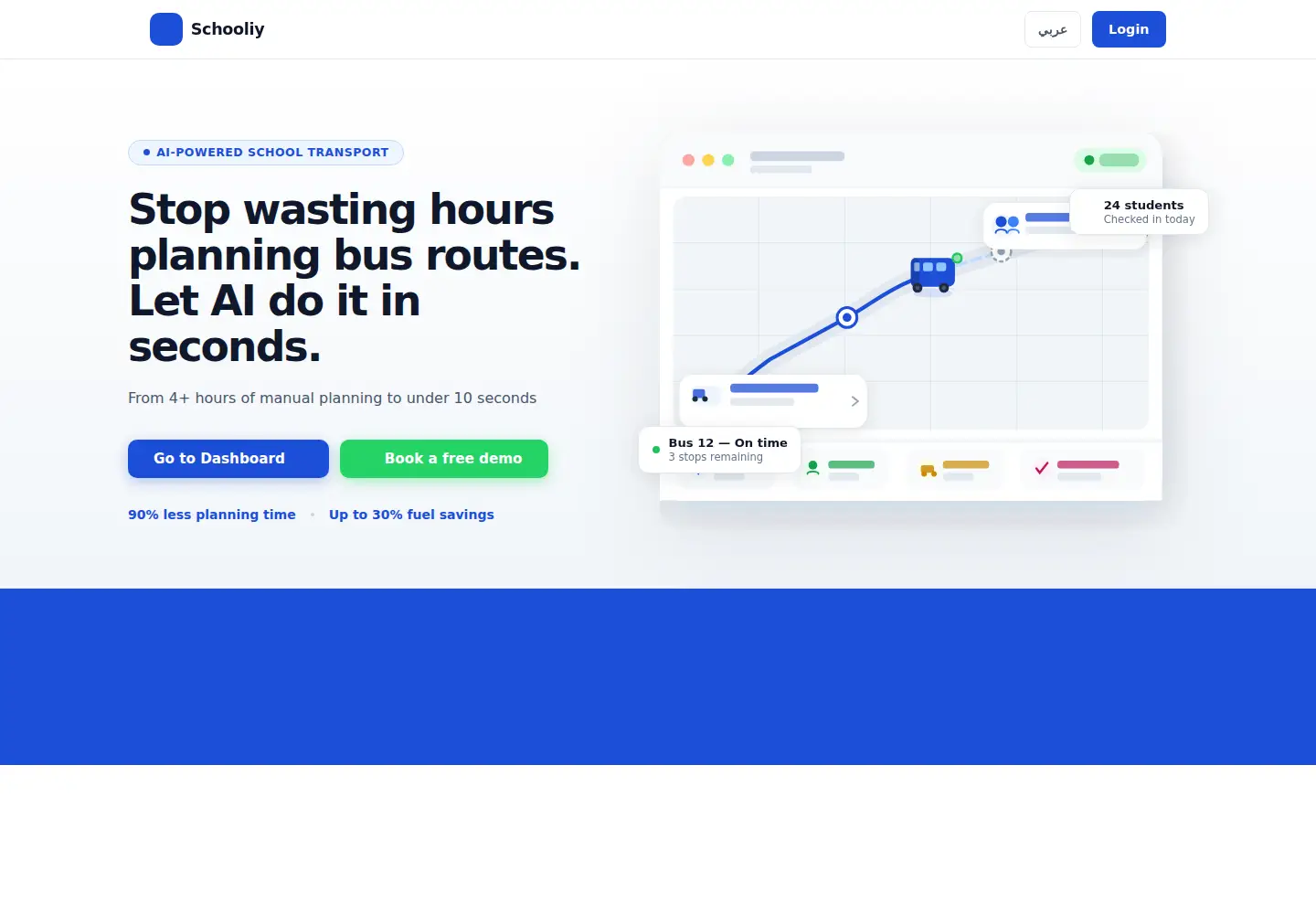Click the yellow bus icon stat

(x=929, y=470)
